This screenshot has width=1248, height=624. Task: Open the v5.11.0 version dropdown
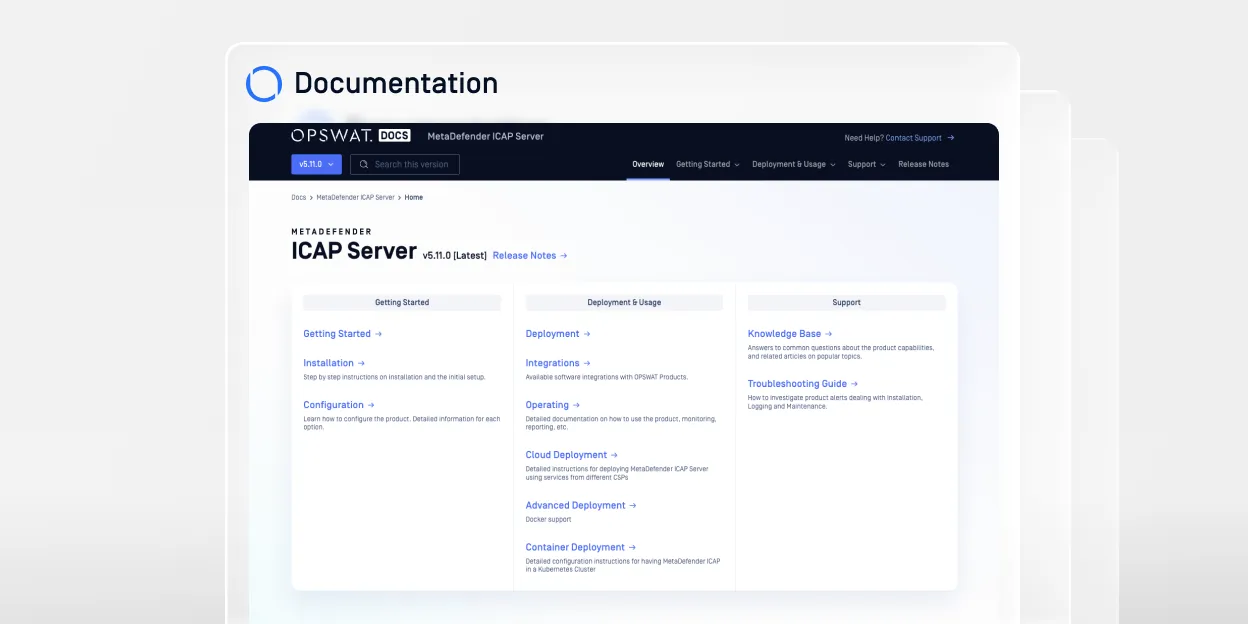tap(316, 164)
